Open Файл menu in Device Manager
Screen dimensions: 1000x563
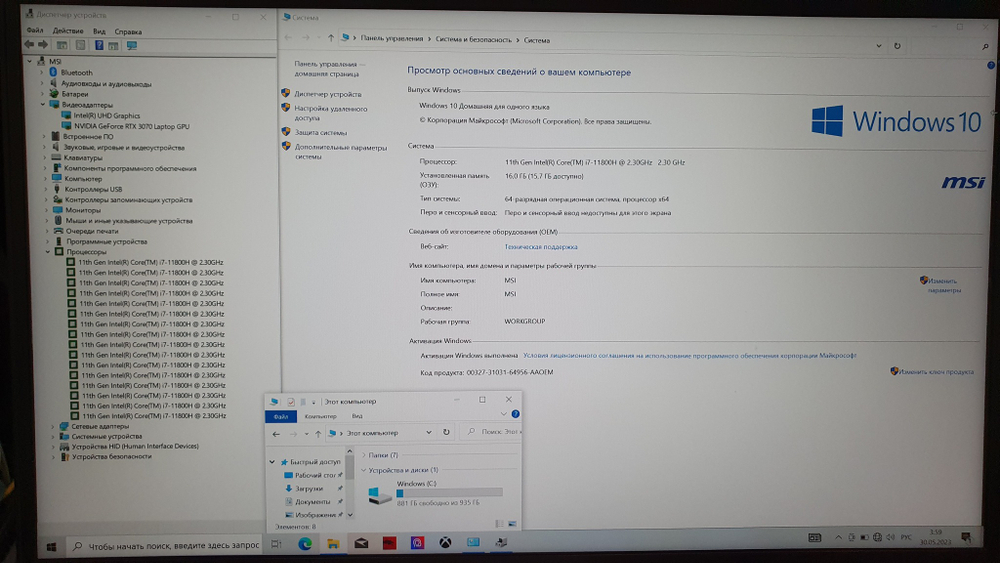(35, 31)
